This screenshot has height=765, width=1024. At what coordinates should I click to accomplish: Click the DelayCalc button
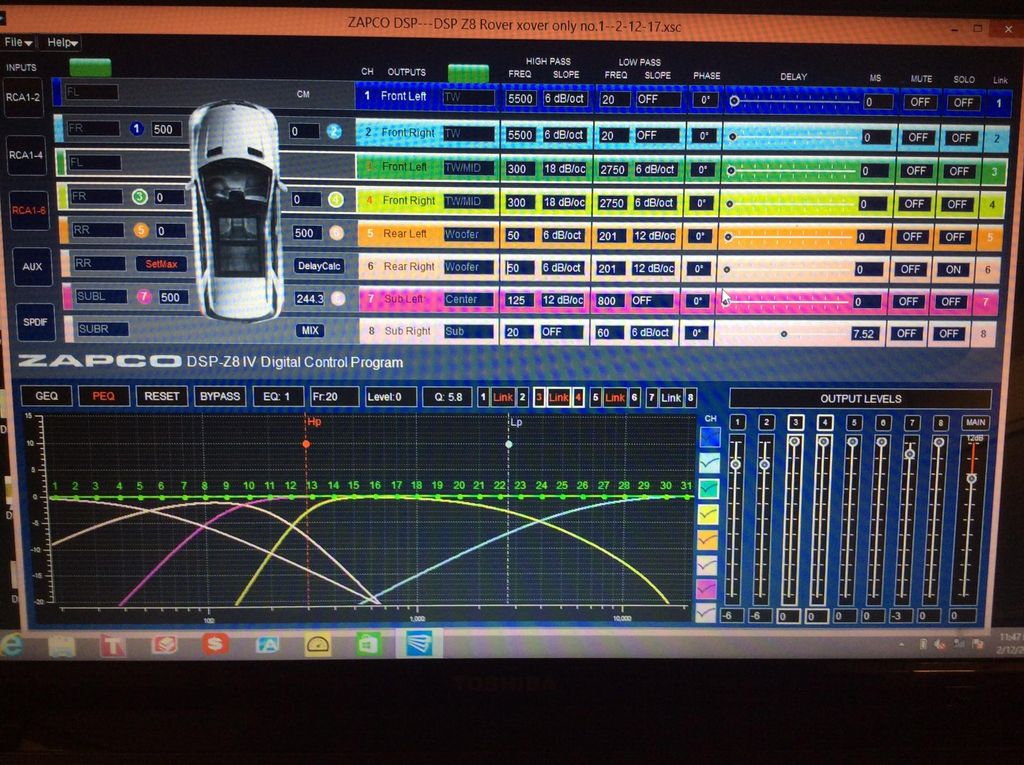tap(319, 266)
